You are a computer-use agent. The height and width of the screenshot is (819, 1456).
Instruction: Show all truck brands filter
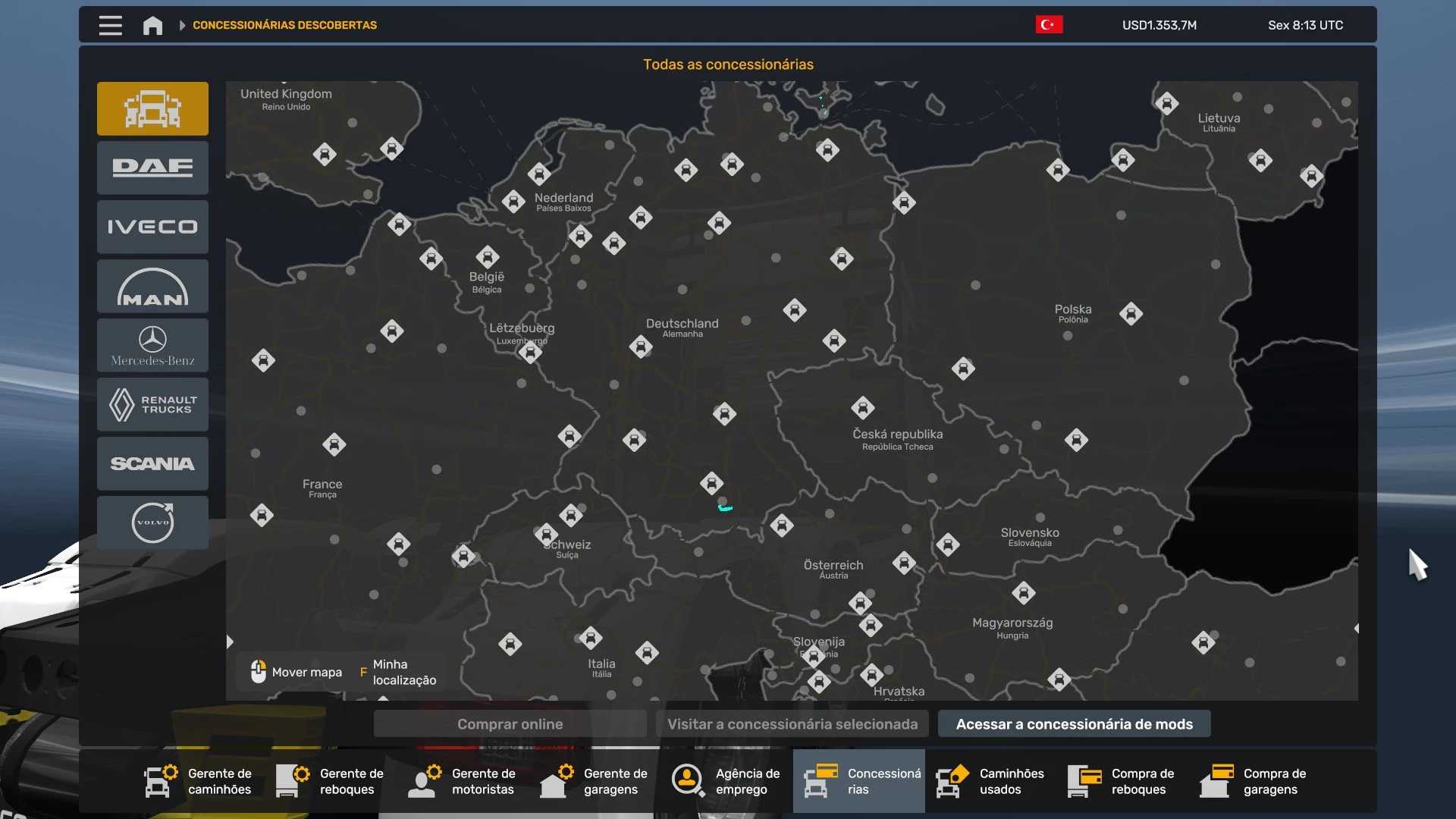152,108
